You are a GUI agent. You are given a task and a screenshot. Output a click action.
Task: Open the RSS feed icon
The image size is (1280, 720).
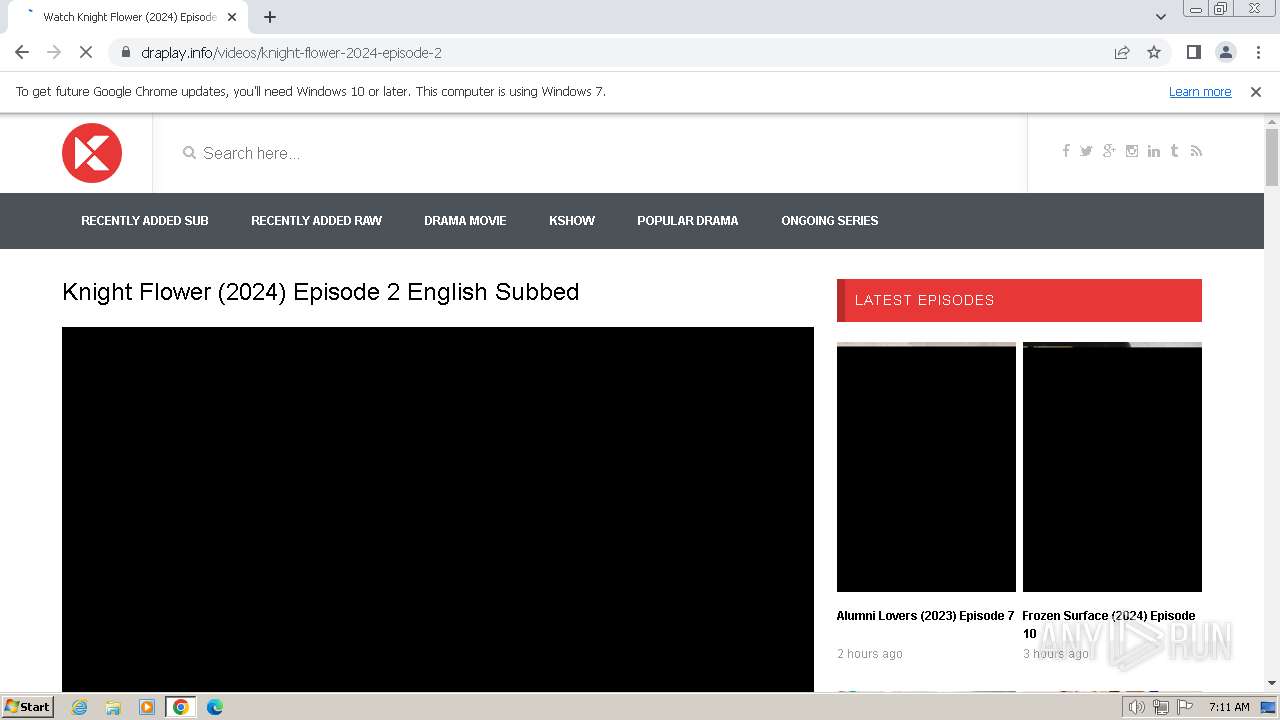click(1196, 151)
